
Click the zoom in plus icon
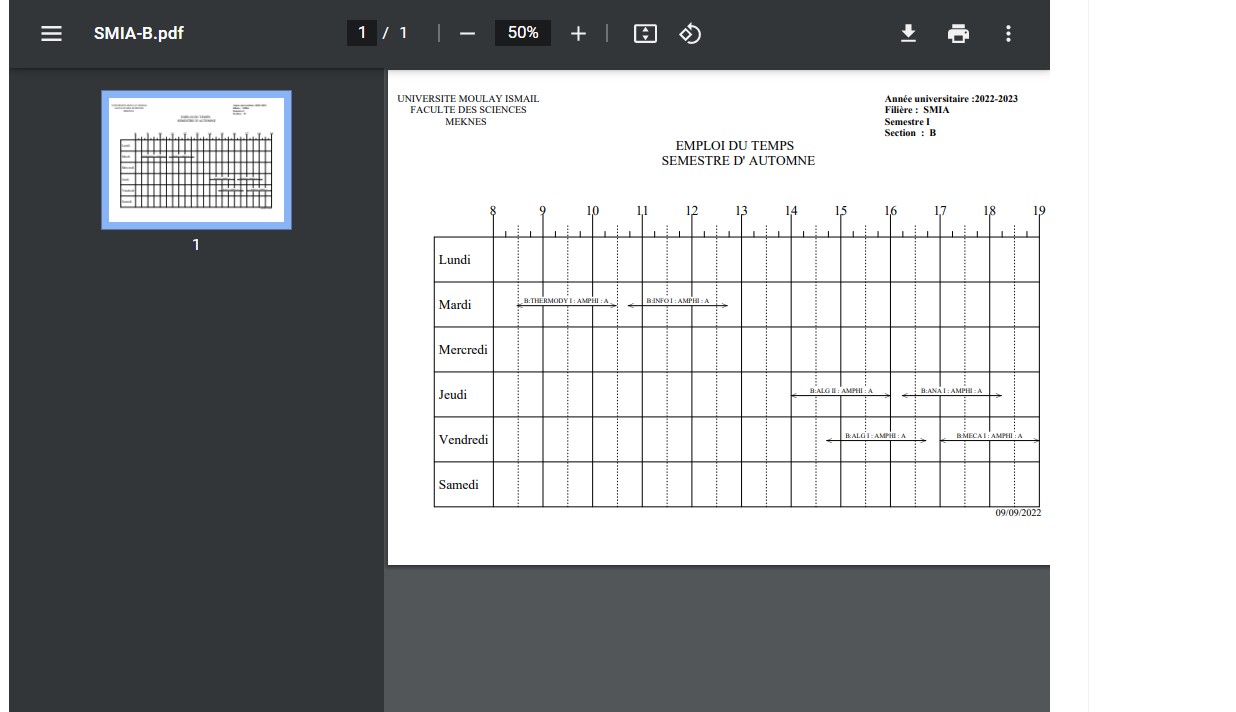tap(578, 33)
